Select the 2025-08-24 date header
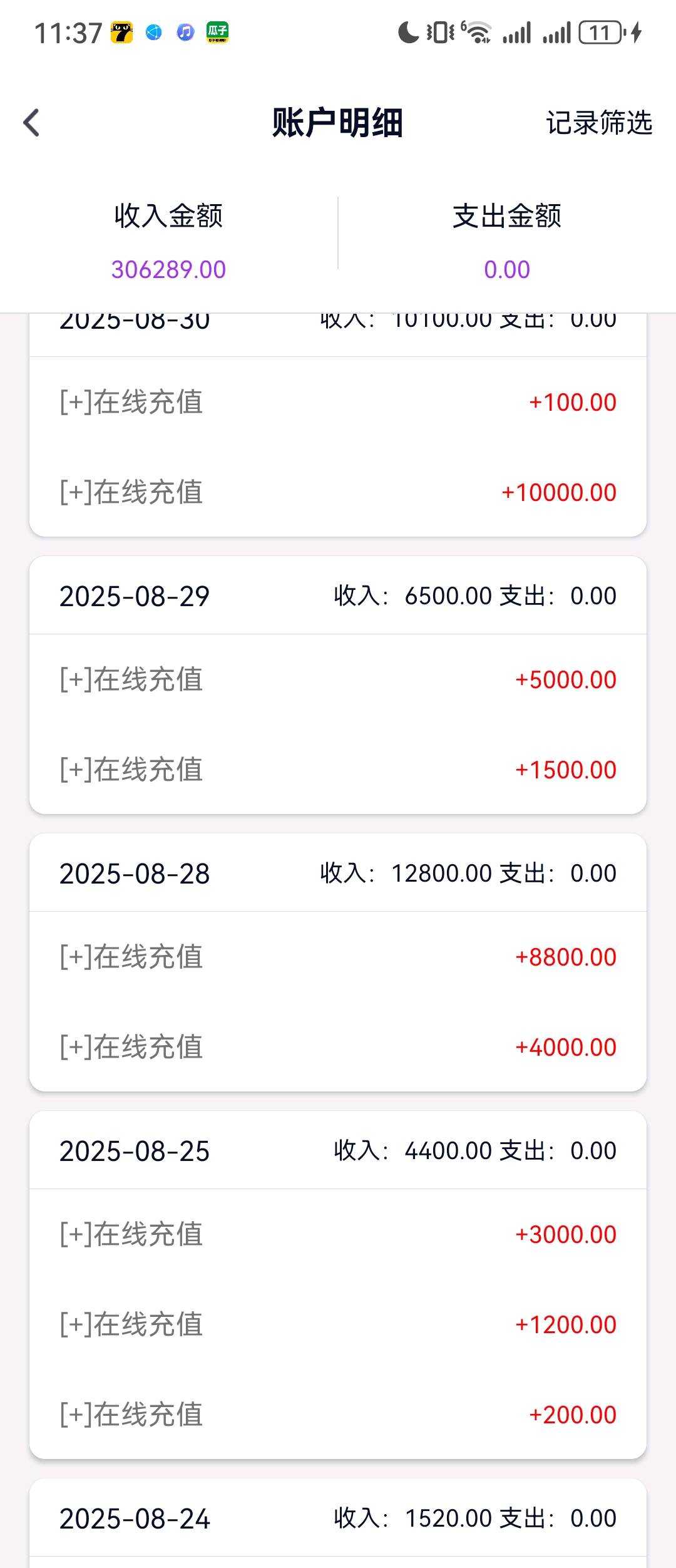676x1568 pixels. (135, 1519)
